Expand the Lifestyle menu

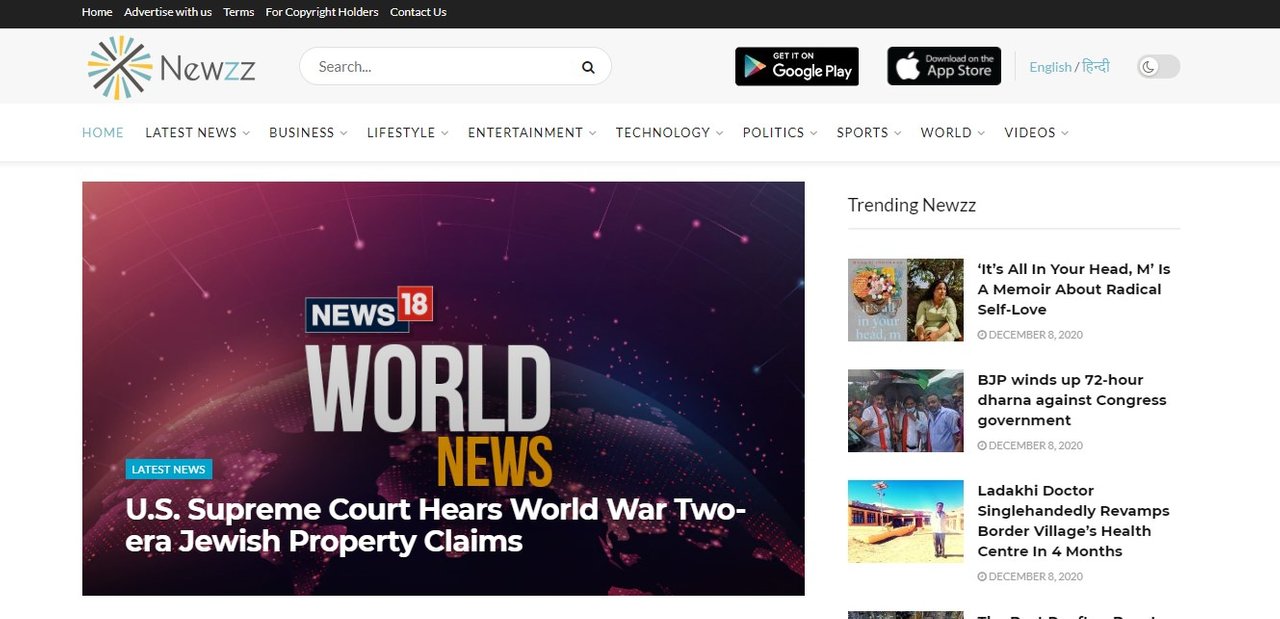[x=407, y=132]
